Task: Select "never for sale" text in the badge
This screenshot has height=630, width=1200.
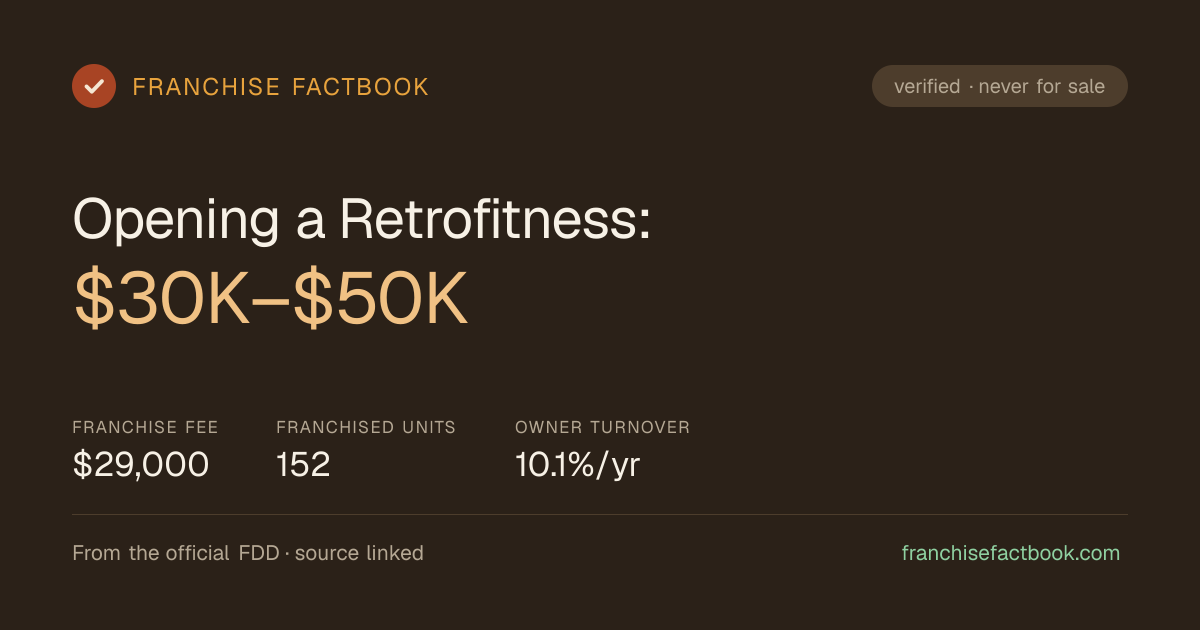Action: (1042, 86)
